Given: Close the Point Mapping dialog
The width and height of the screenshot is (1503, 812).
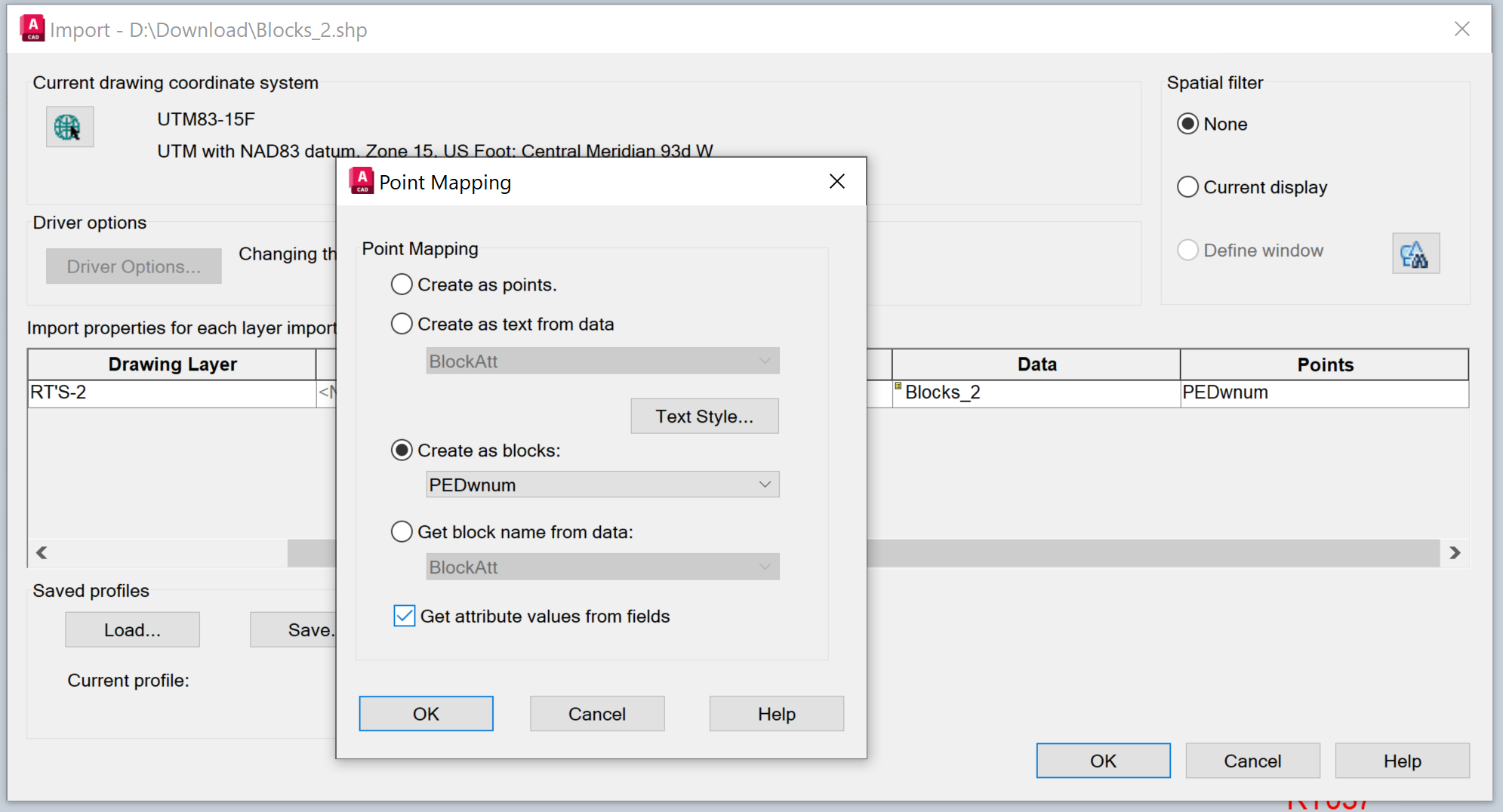Looking at the screenshot, I should (836, 181).
